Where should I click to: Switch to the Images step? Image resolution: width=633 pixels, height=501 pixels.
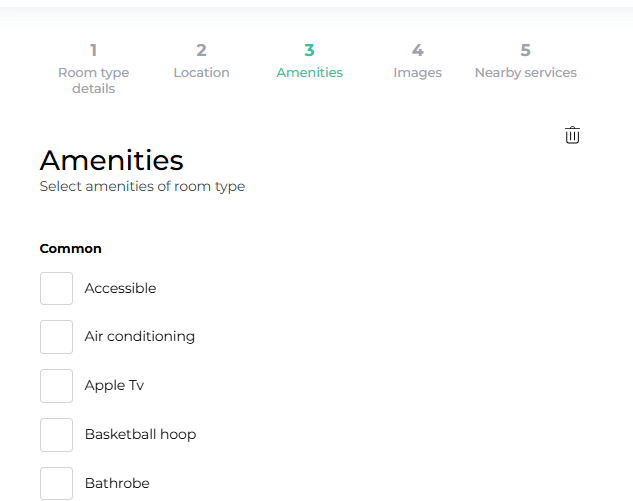(417, 72)
